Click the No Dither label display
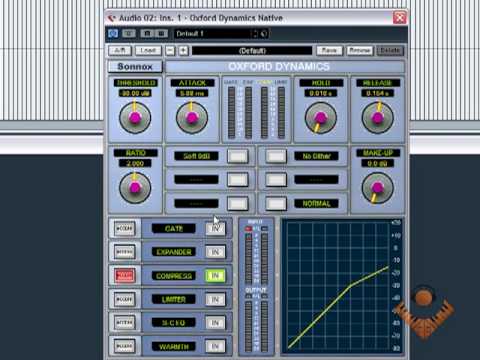 tap(316, 156)
